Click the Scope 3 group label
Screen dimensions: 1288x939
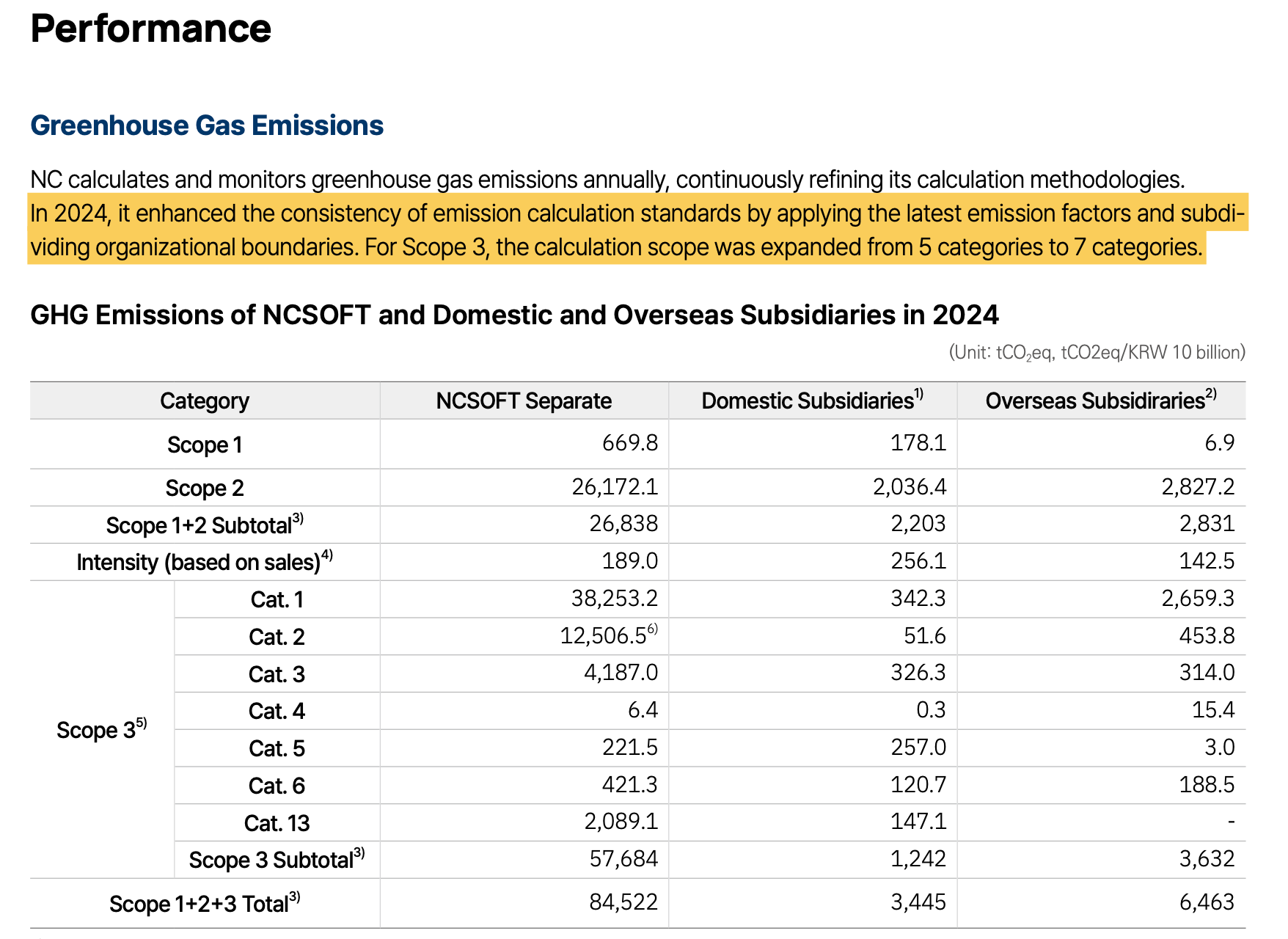(102, 730)
